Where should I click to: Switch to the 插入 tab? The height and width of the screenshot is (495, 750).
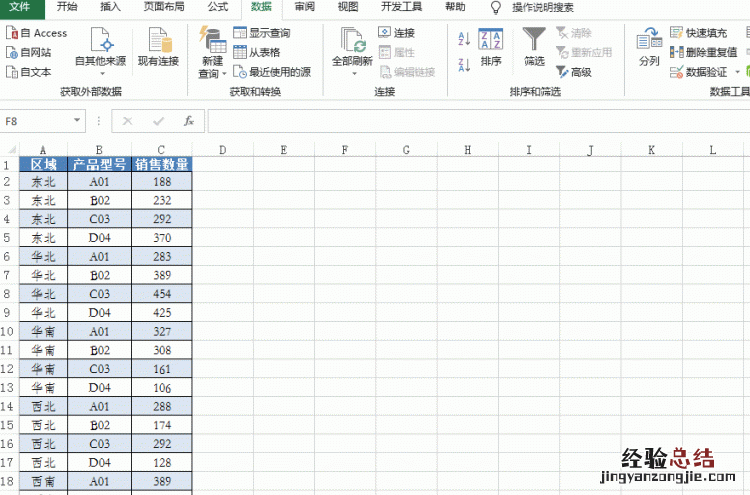110,7
